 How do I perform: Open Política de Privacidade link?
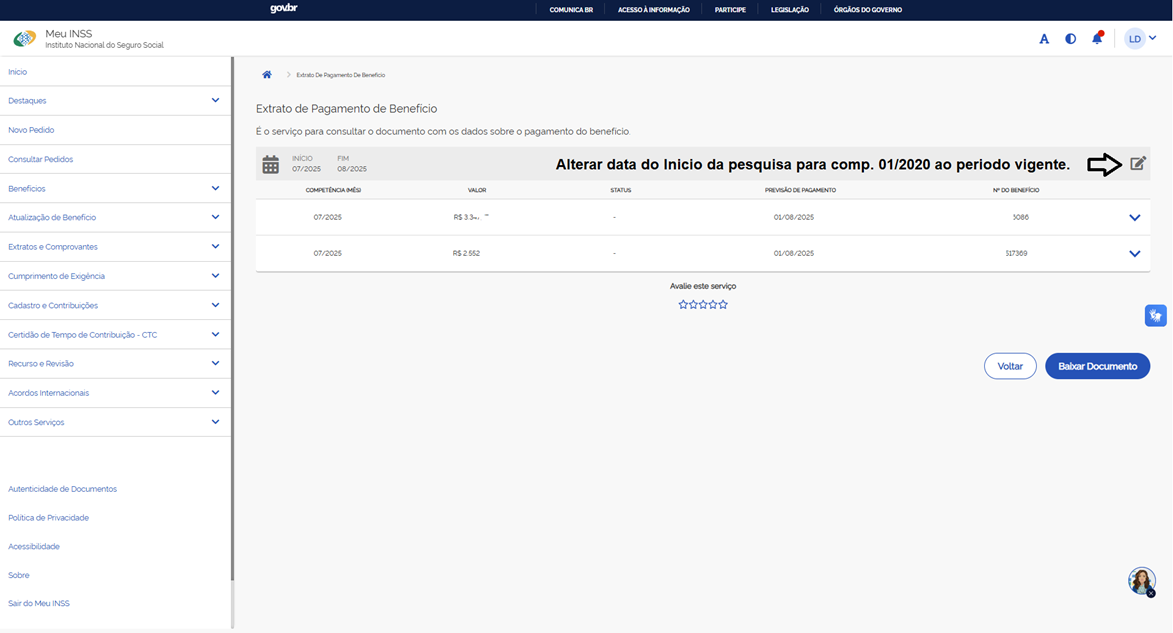click(x=49, y=518)
